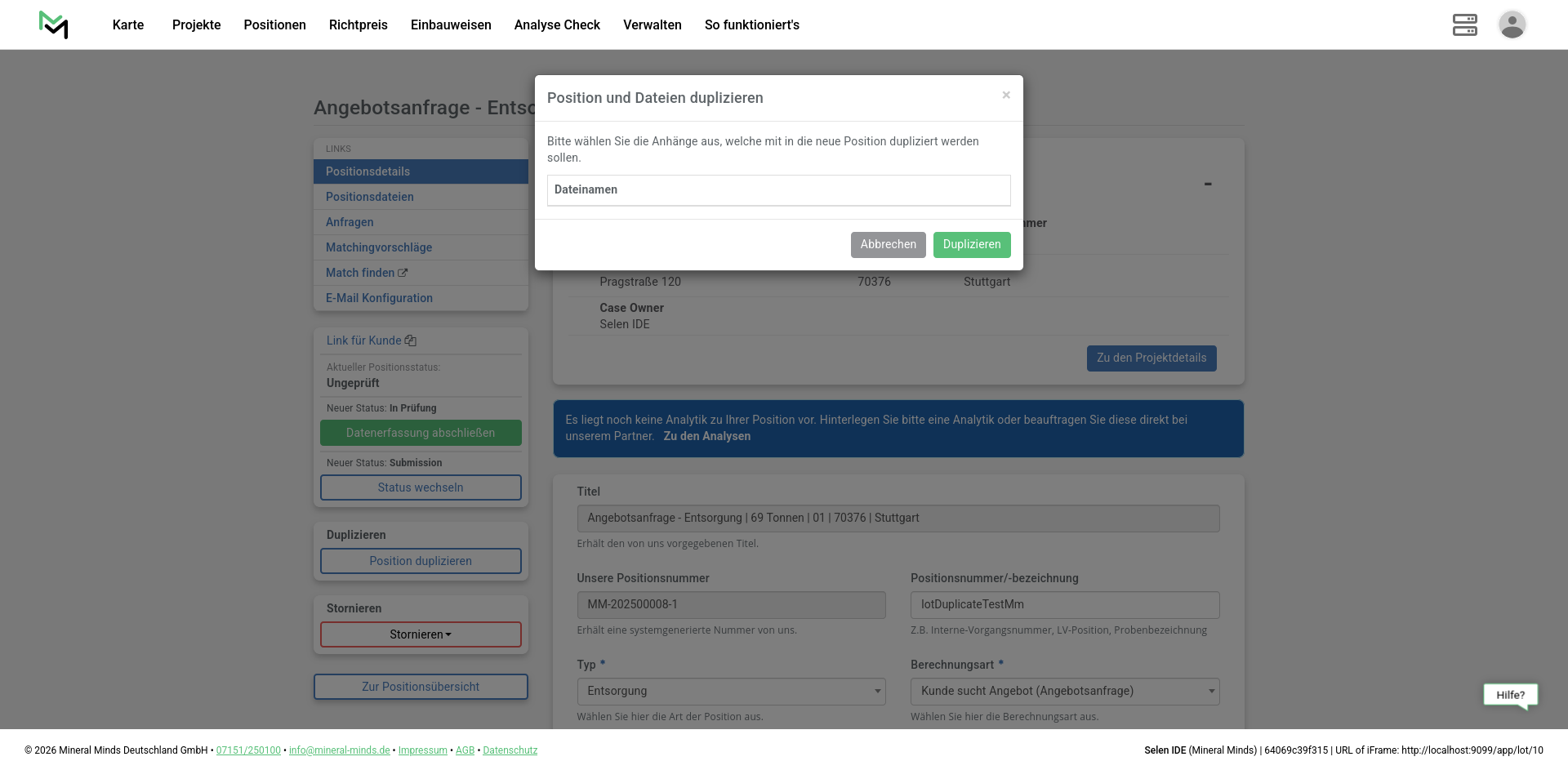Click the Abbrechen button
Image resolution: width=1568 pixels, height=770 pixels.
pos(888,245)
